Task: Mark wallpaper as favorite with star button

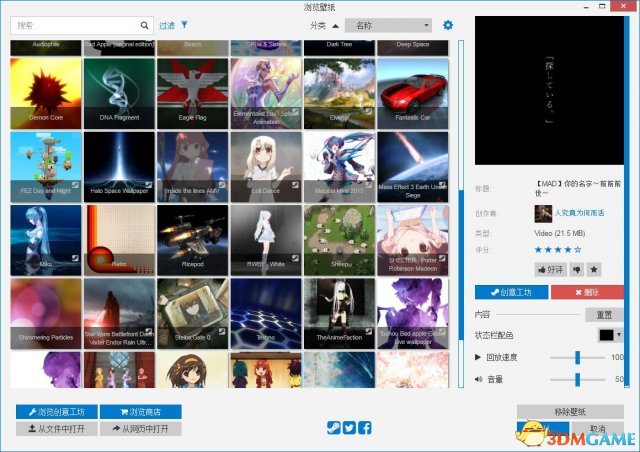Action: coord(594,269)
